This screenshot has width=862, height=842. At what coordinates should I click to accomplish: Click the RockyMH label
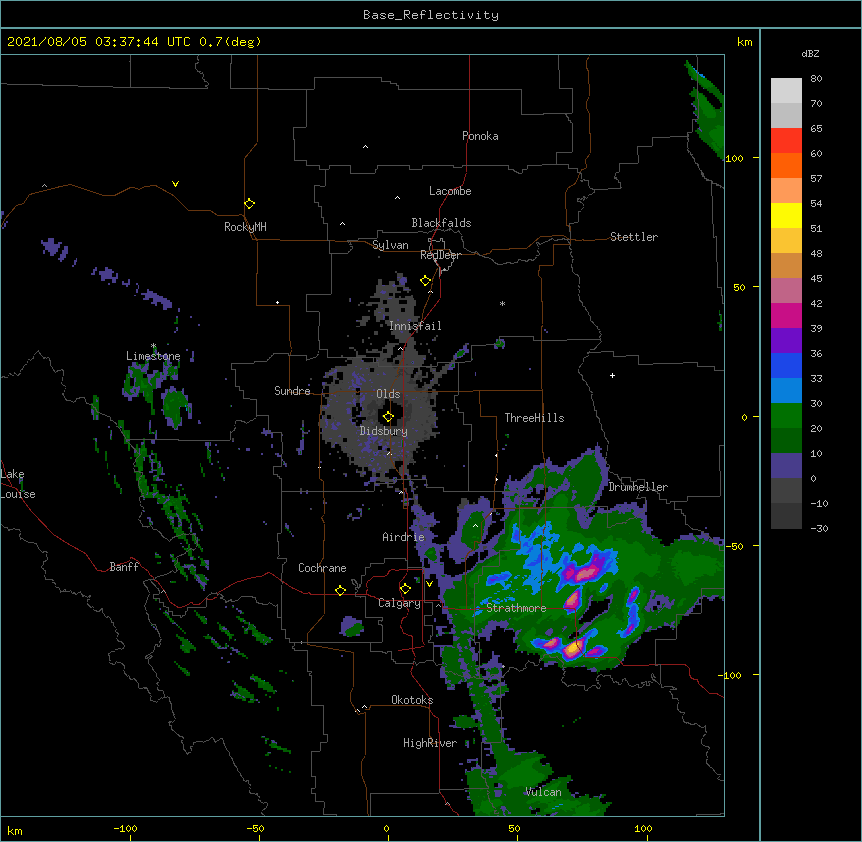point(245,227)
